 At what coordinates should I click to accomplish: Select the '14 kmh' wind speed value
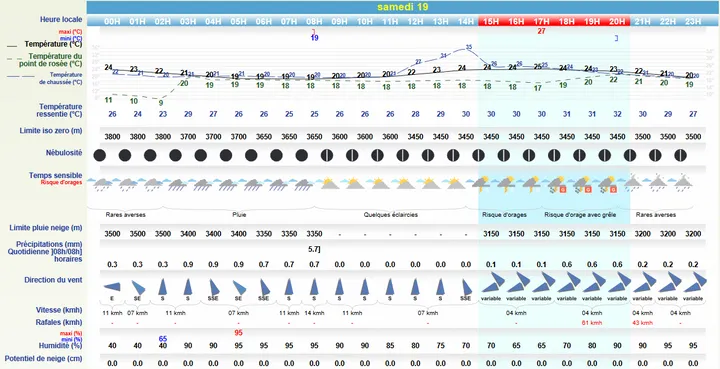pyautogui.click(x=314, y=313)
